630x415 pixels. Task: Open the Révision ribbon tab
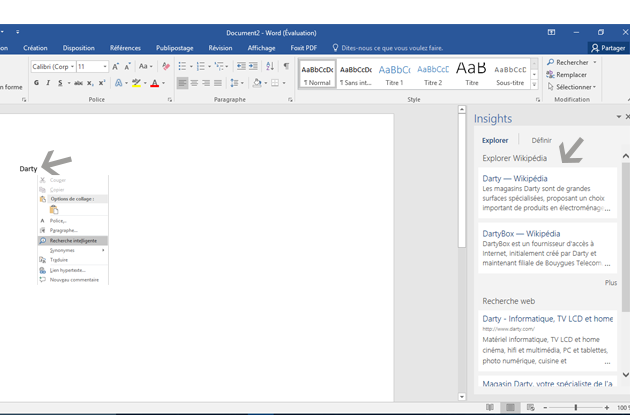[220, 48]
